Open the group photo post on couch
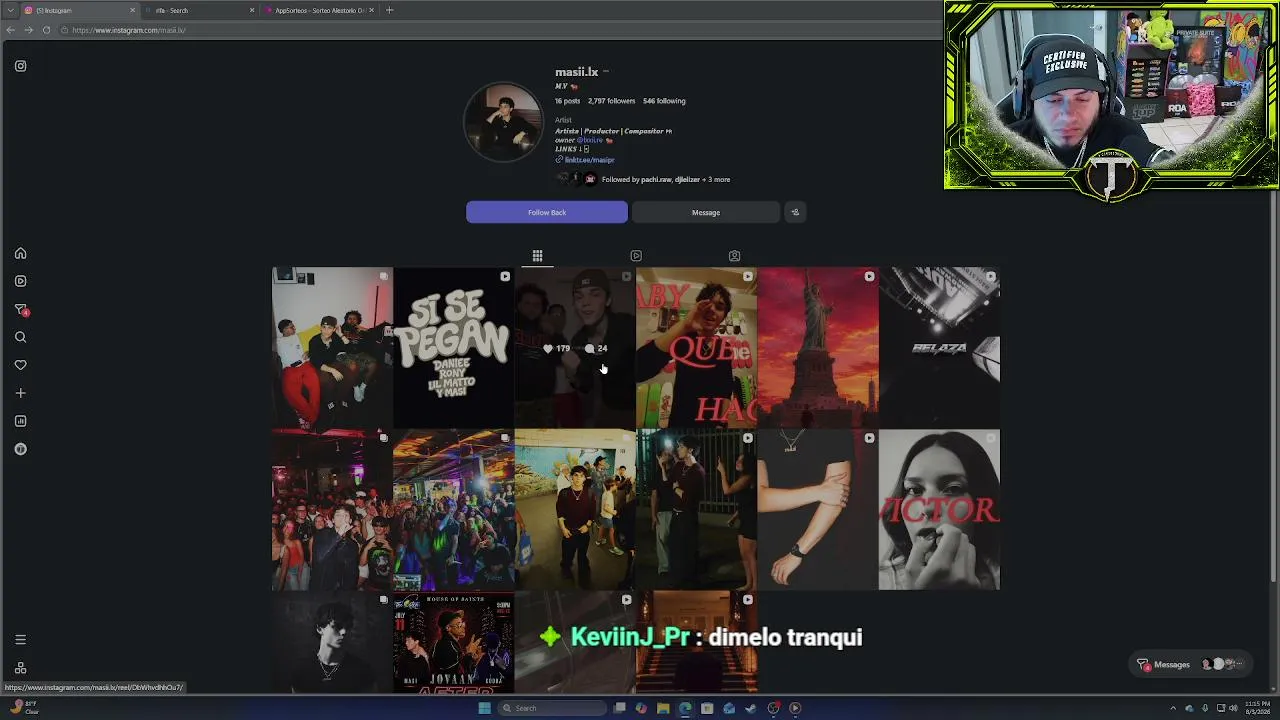Image resolution: width=1280 pixels, height=720 pixels. point(332,347)
